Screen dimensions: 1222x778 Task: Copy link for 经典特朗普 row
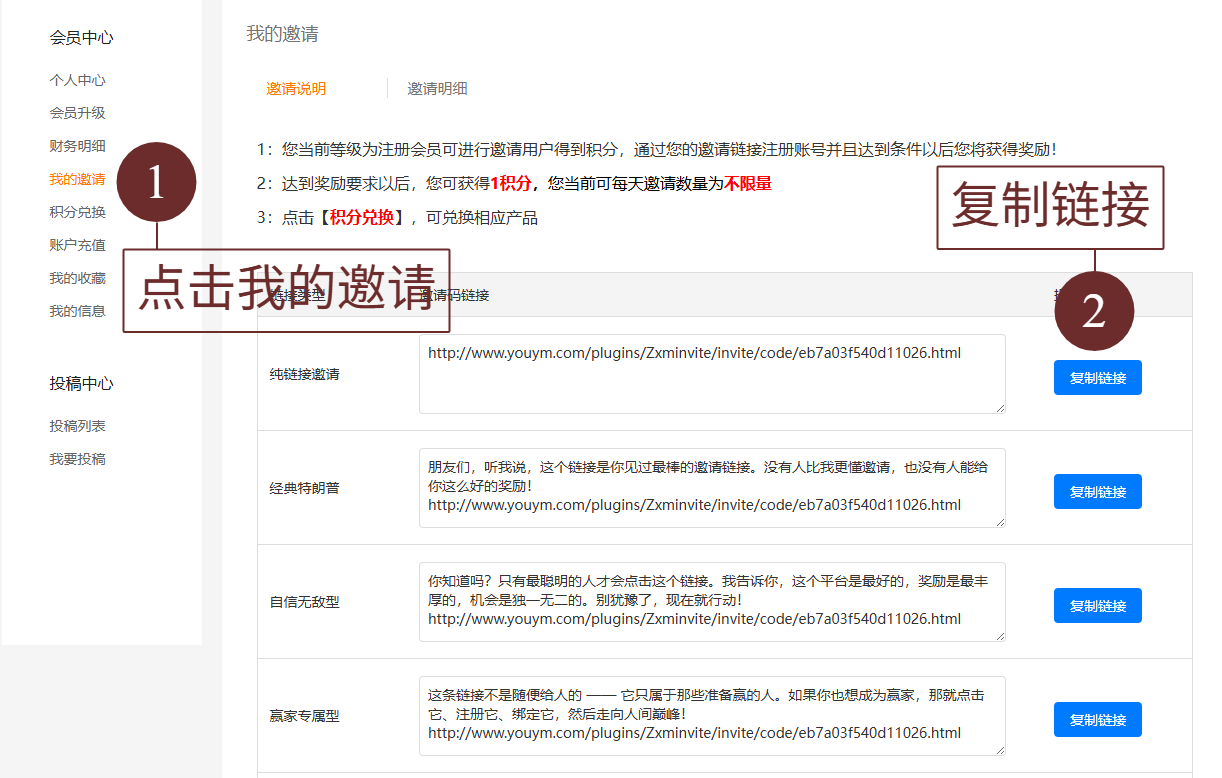click(x=1098, y=492)
